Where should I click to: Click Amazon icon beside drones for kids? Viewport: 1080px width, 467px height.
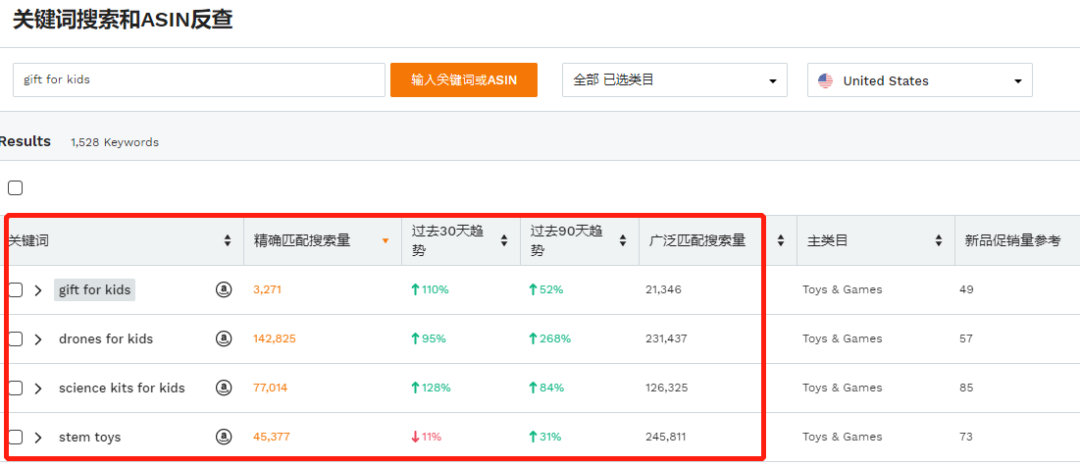[x=224, y=339]
